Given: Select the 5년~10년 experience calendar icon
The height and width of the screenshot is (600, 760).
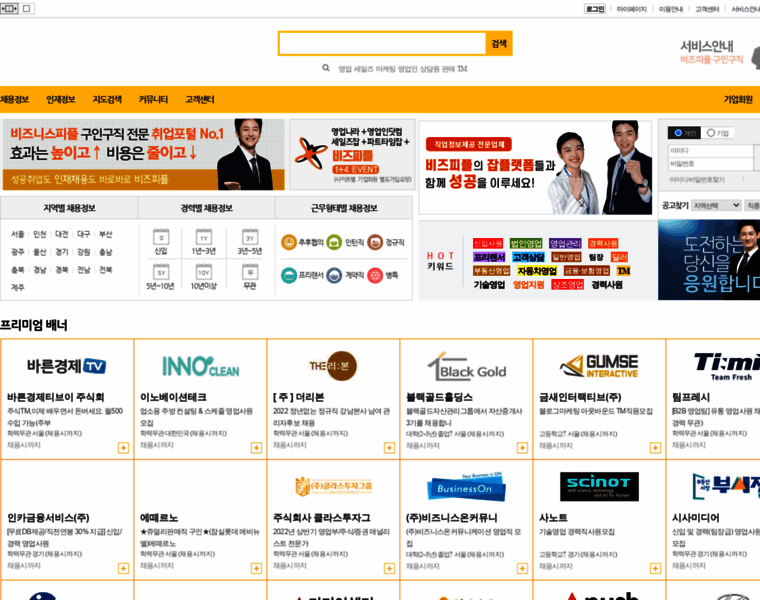Looking at the screenshot, I should pos(161,272).
